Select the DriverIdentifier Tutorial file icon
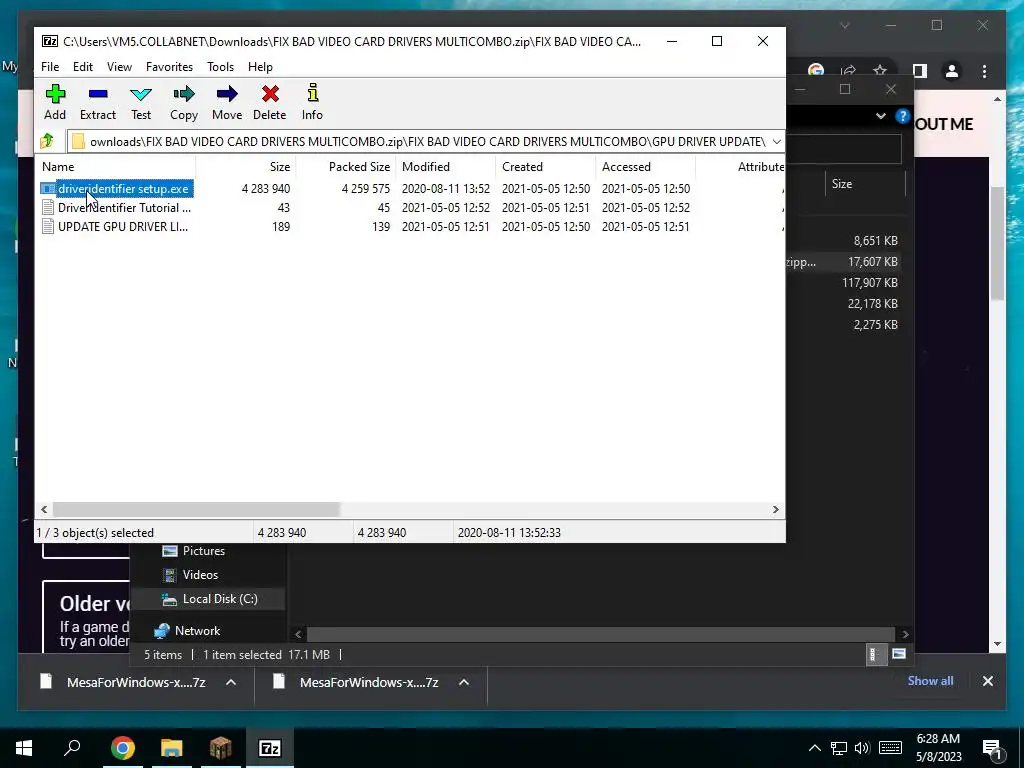 point(48,208)
